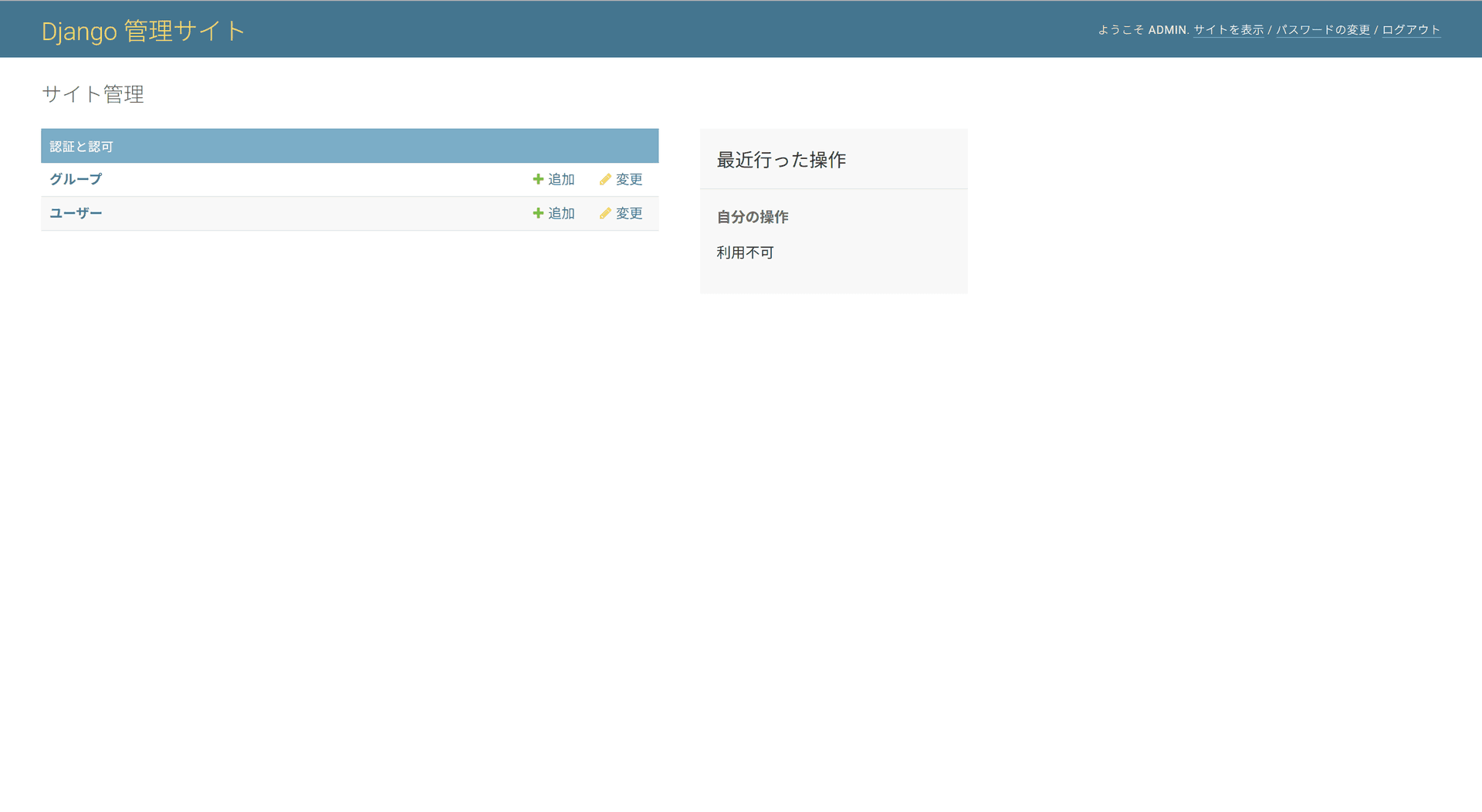This screenshot has height=812, width=1482.
Task: Open パスワードの変更 link
Action: click(x=1323, y=30)
